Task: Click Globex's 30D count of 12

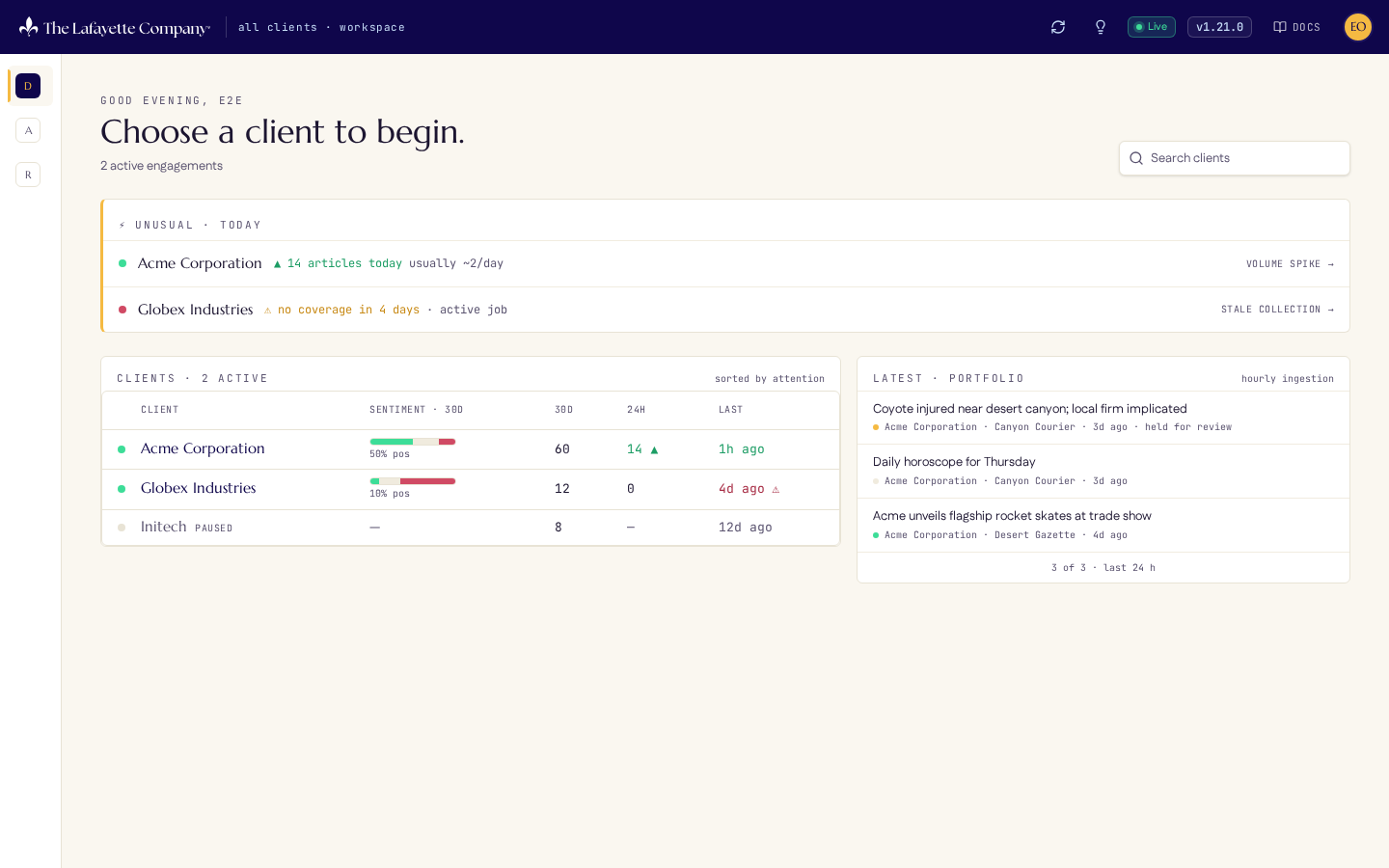Action: 562,489
